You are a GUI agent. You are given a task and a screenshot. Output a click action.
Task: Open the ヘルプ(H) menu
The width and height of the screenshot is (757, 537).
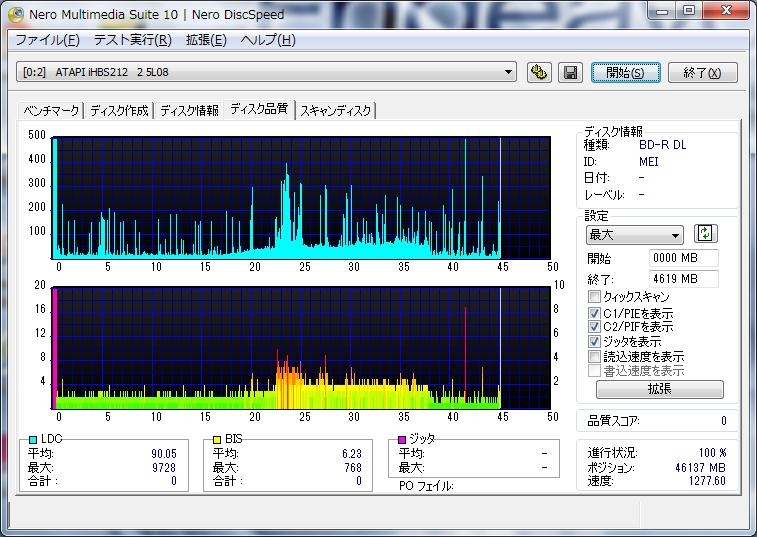tap(268, 40)
